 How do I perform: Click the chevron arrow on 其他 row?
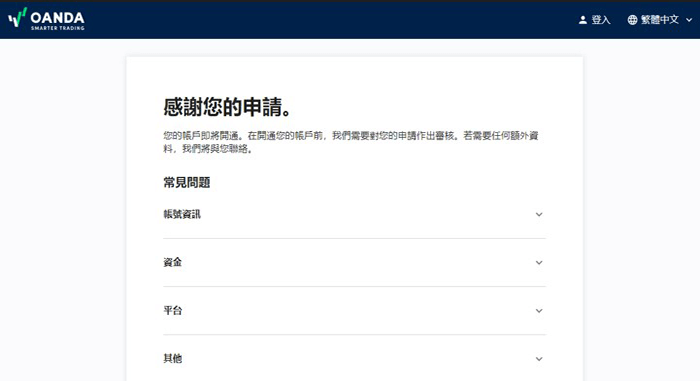pos(539,359)
